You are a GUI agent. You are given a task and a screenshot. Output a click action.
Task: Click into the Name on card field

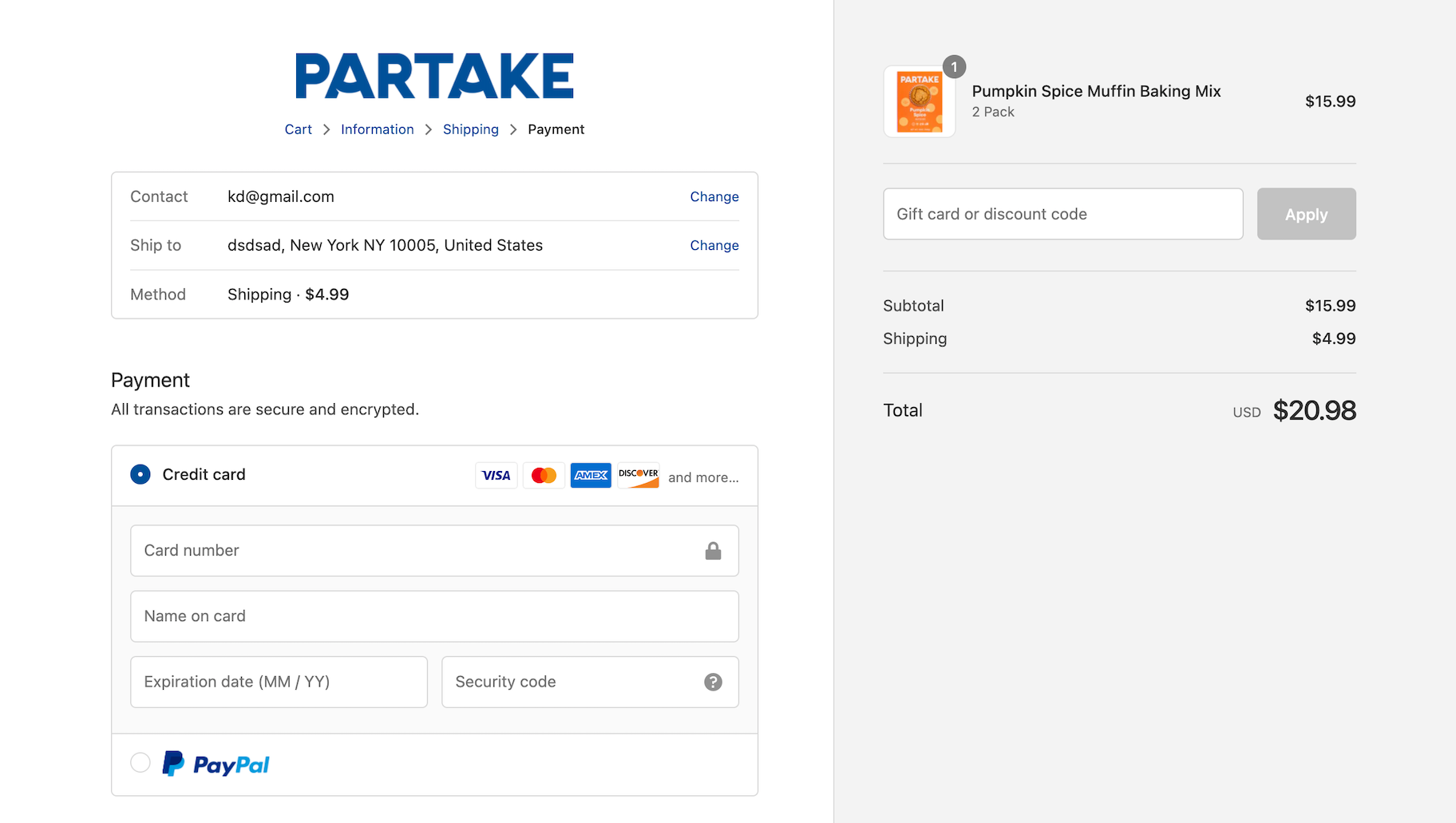coord(434,616)
